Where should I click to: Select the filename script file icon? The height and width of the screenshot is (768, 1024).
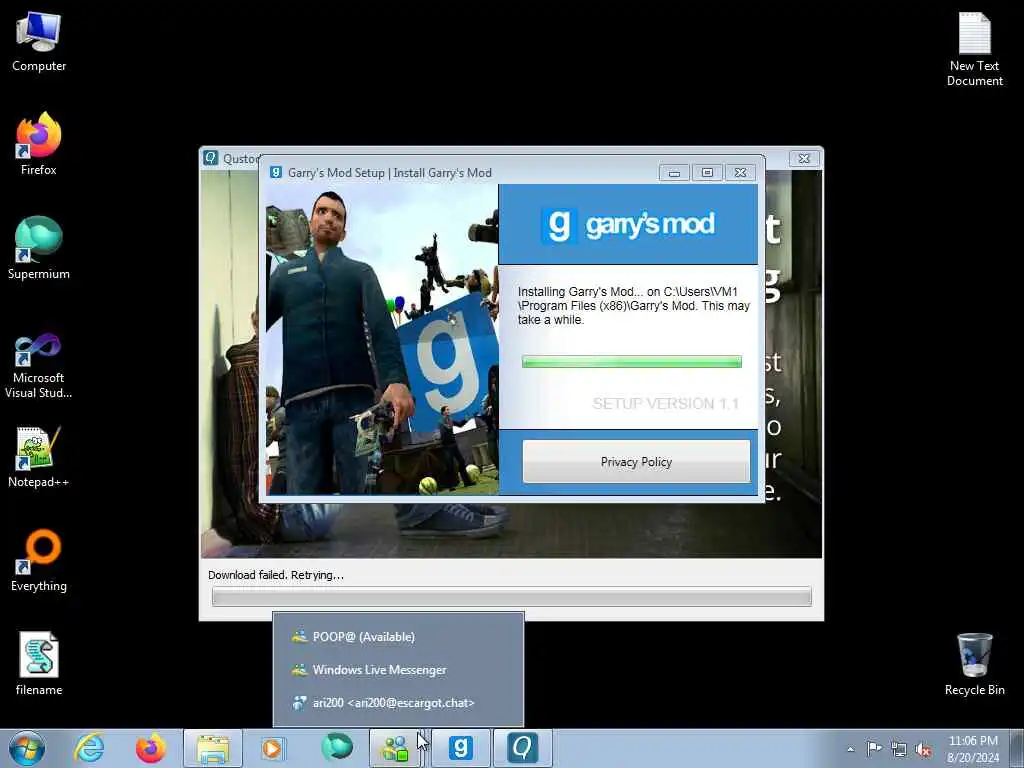tap(39, 664)
